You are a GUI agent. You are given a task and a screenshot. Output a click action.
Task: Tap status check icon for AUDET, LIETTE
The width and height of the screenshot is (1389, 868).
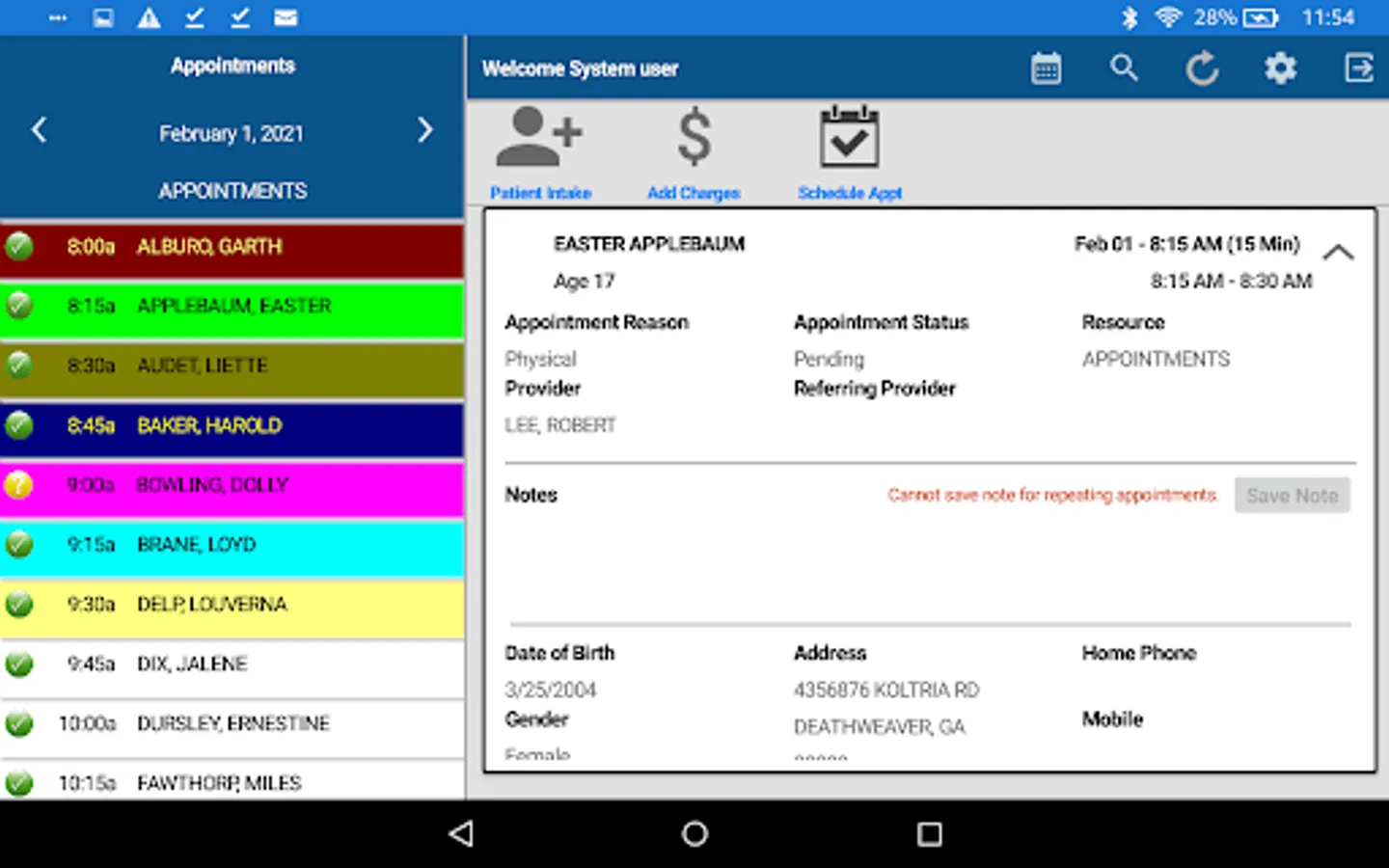[x=19, y=366]
